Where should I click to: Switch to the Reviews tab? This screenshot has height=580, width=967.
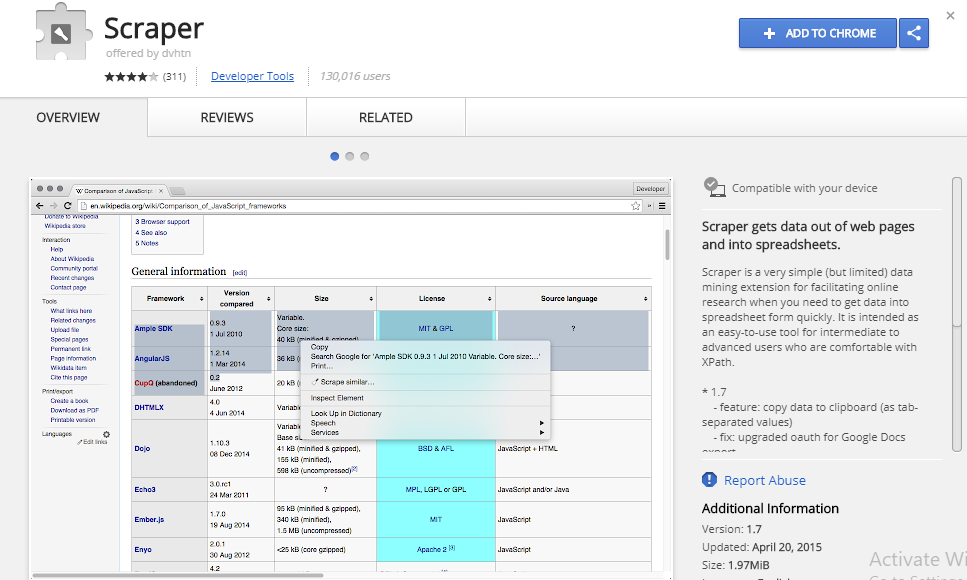point(227,117)
